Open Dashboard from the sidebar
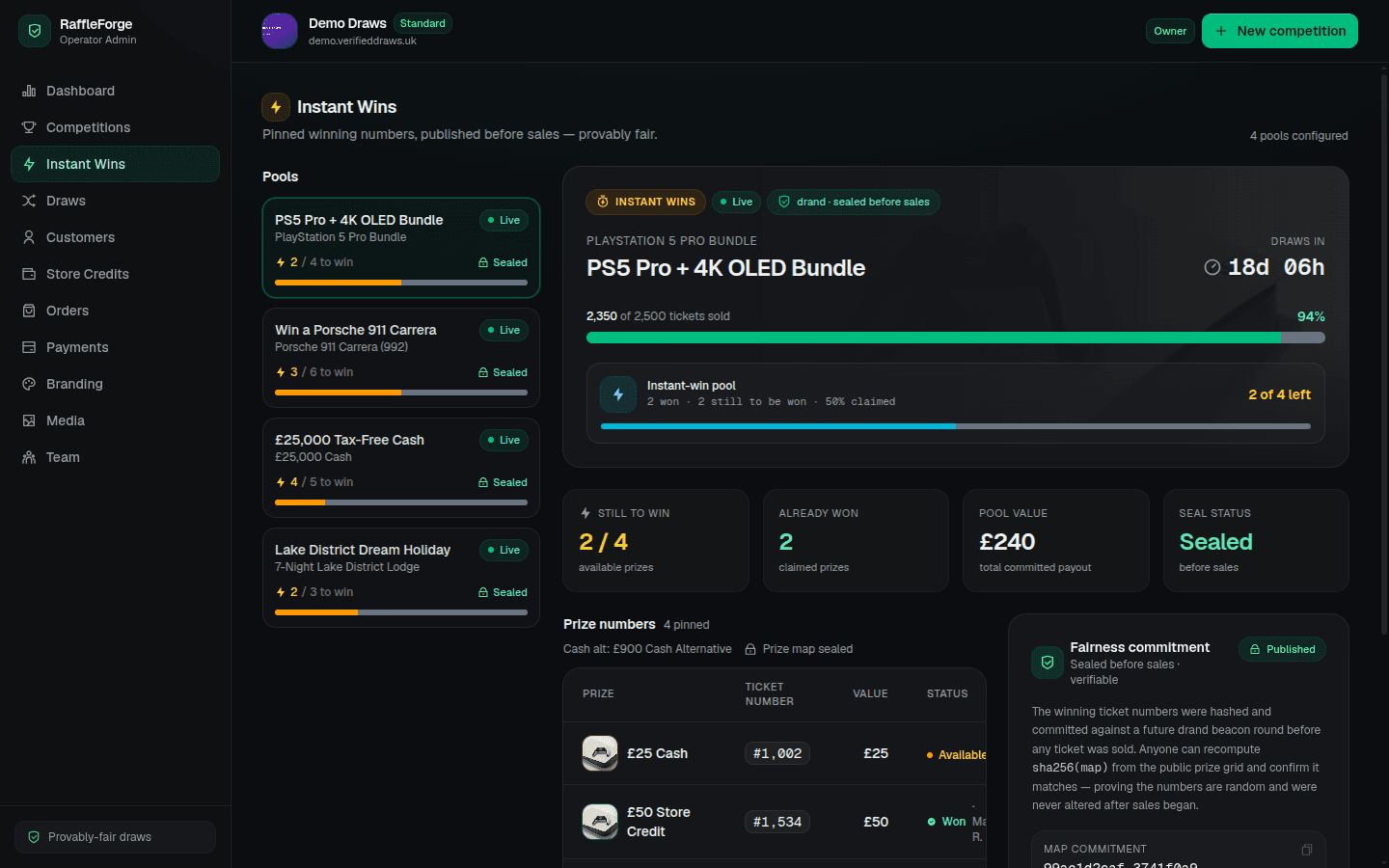The width and height of the screenshot is (1389, 868). [x=115, y=91]
